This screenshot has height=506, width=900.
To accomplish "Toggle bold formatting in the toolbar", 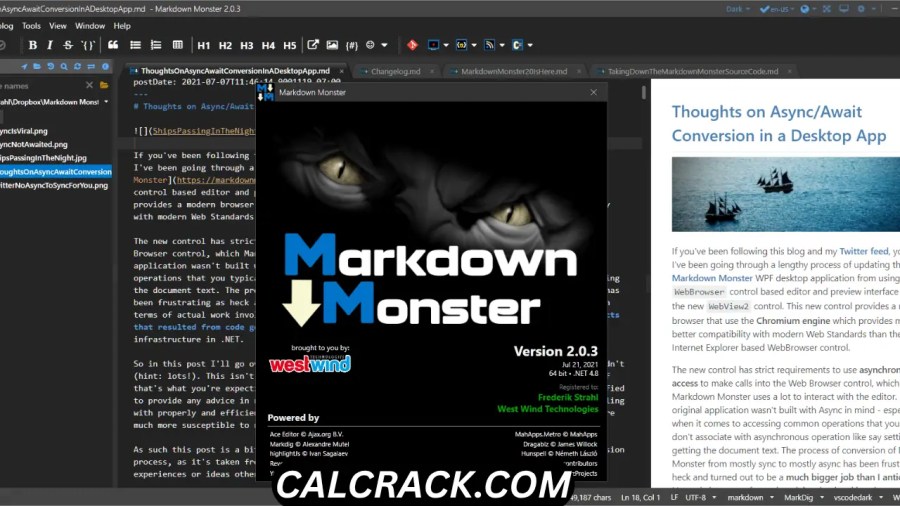I will (x=33, y=45).
